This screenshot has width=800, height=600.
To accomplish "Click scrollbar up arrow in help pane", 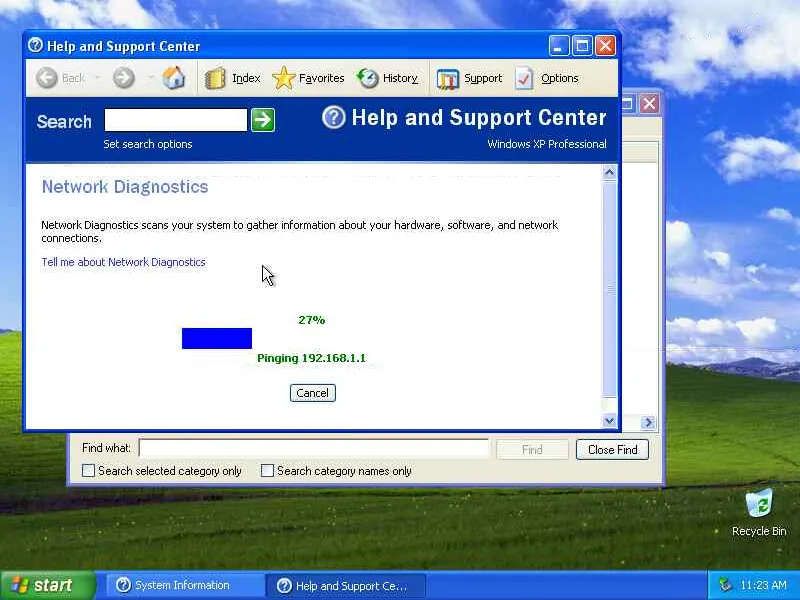I will [609, 172].
